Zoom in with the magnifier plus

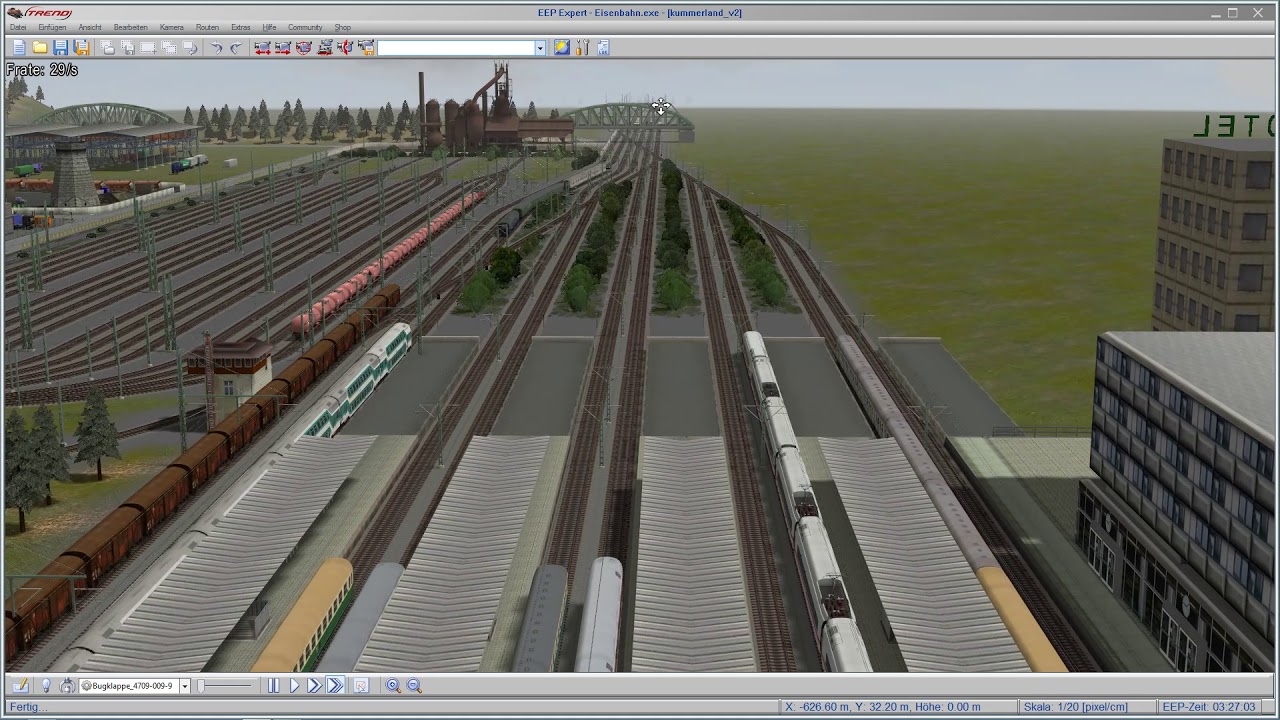(x=393, y=686)
